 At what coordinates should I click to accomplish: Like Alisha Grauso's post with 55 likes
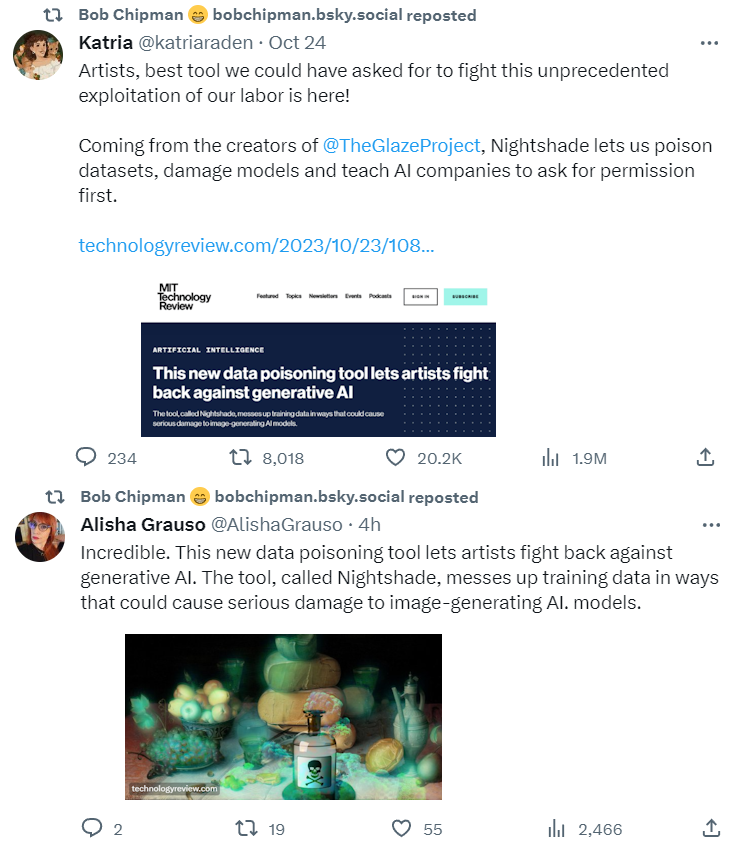click(401, 828)
